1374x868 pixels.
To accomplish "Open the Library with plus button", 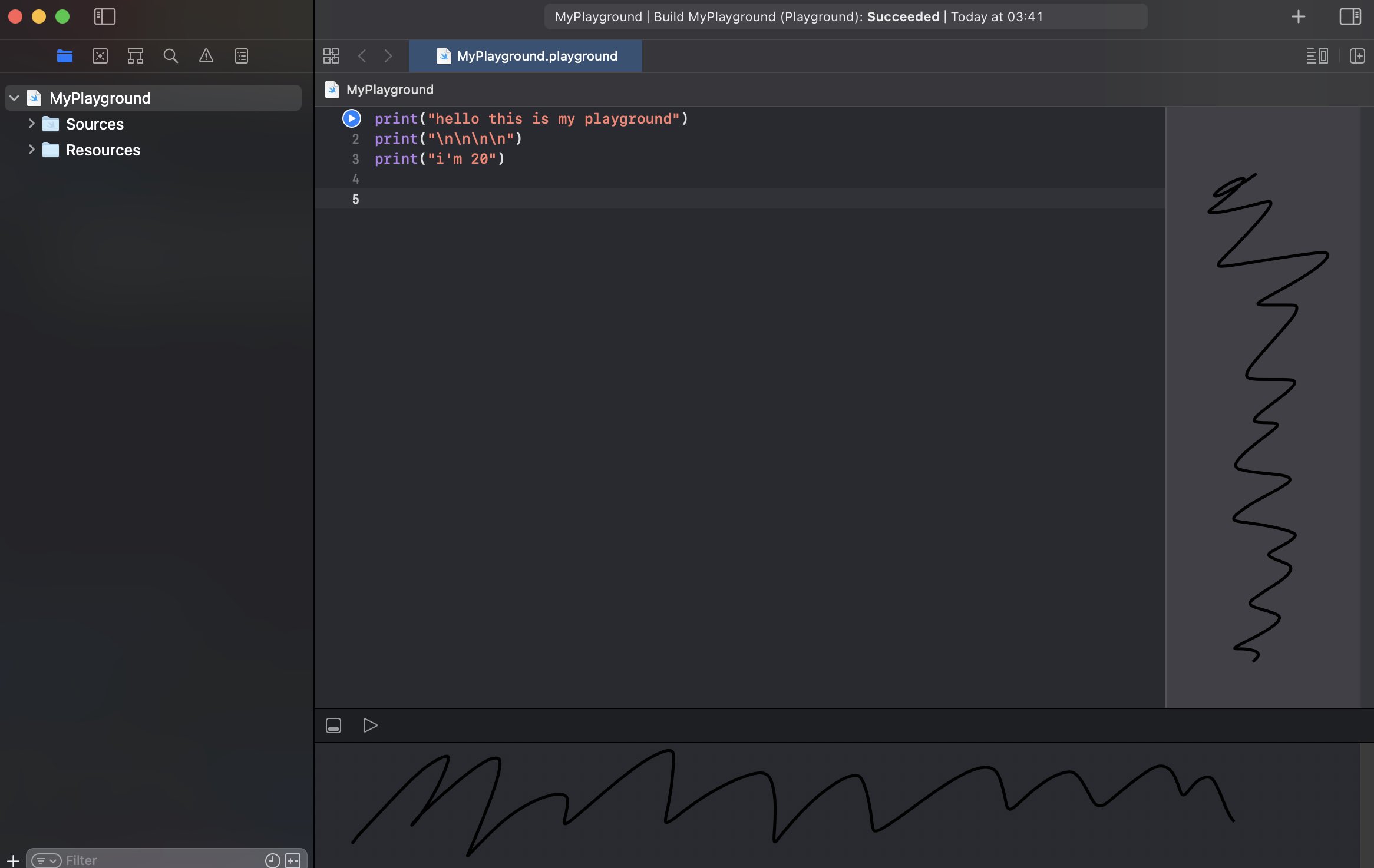I will 1298,16.
